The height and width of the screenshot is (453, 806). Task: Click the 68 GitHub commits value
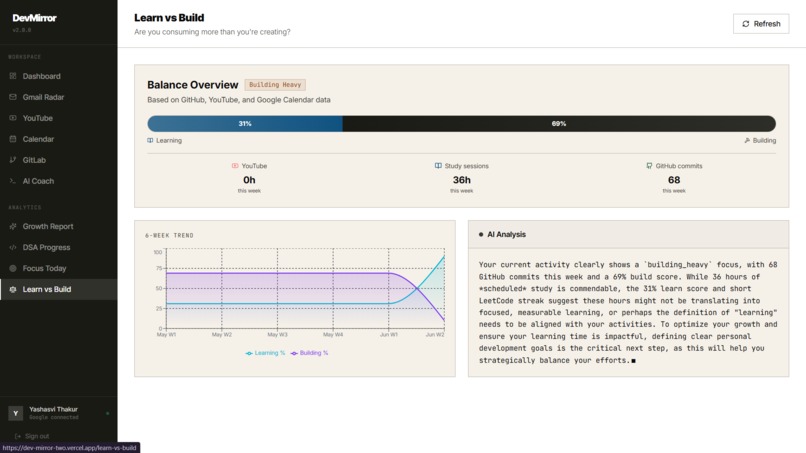(674, 180)
